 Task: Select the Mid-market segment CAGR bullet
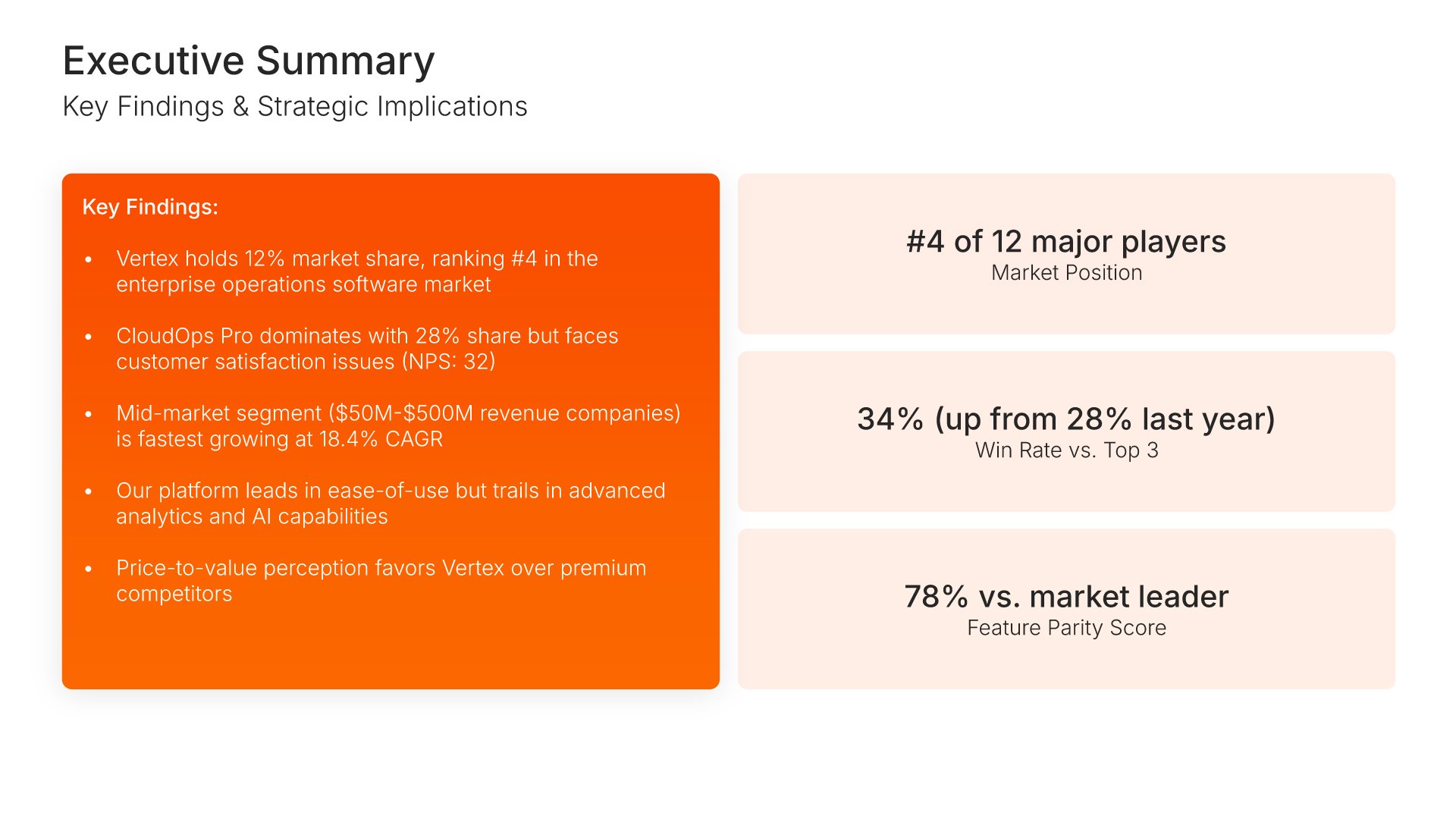coord(398,426)
